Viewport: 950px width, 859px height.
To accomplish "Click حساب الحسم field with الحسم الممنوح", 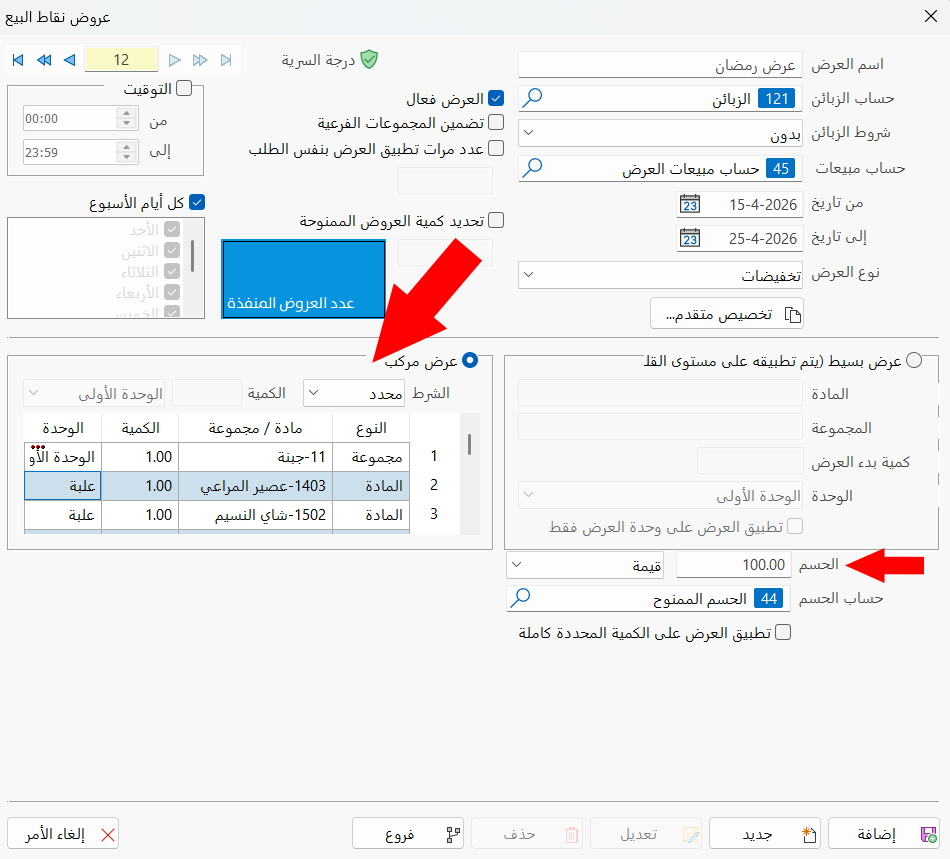I will 648,599.
